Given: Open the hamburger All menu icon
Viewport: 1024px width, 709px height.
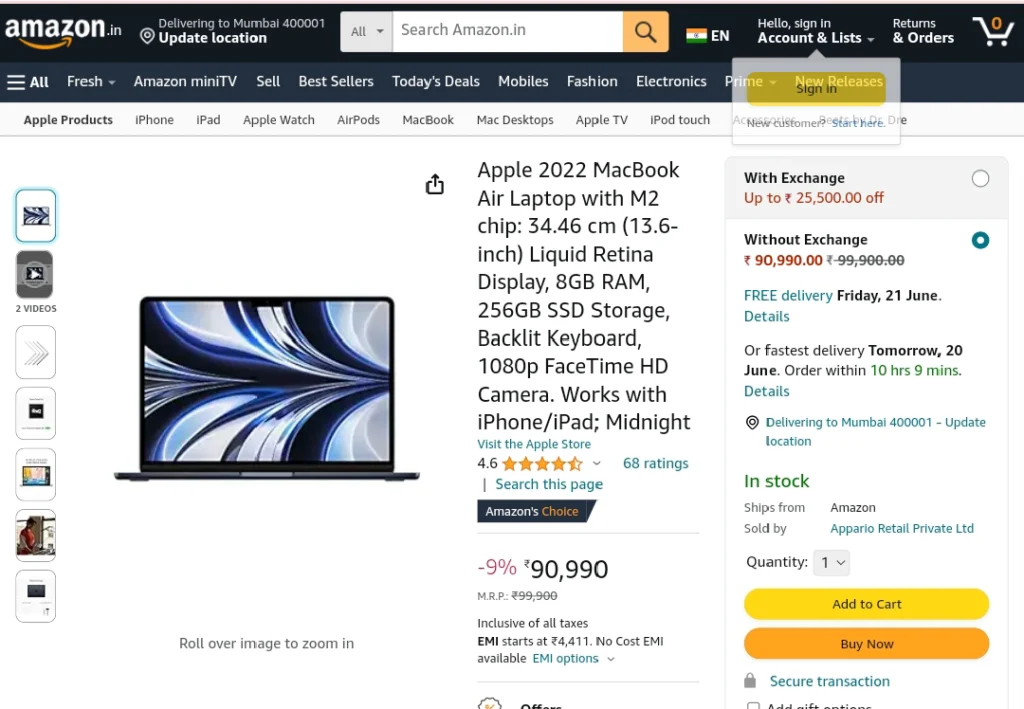Looking at the screenshot, I should (x=16, y=82).
